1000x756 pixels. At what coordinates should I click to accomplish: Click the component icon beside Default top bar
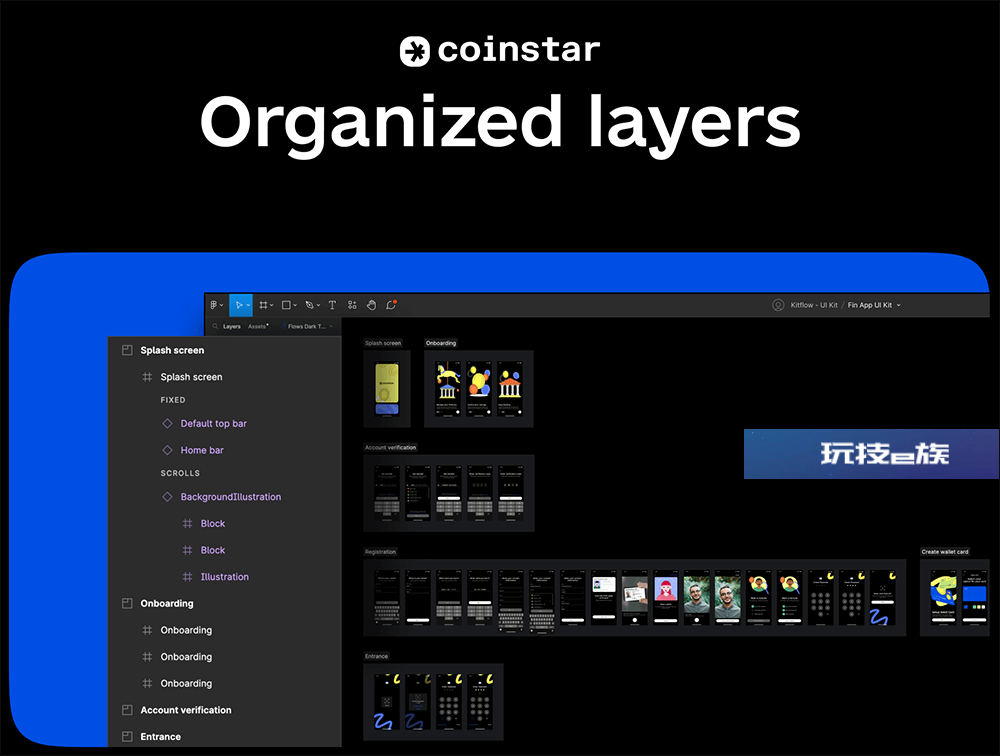[167, 424]
